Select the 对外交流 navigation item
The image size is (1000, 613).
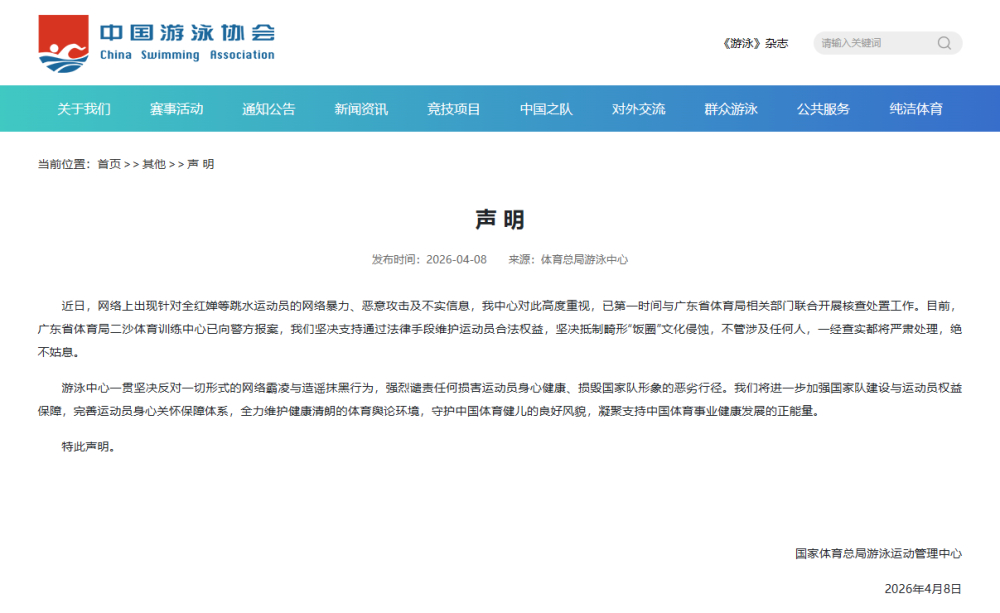tap(638, 110)
